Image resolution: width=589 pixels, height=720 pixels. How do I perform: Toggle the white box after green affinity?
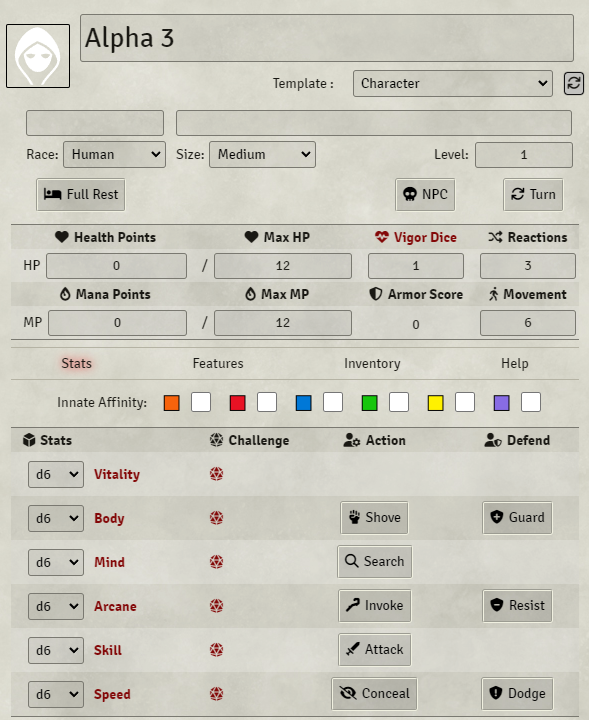click(x=399, y=403)
